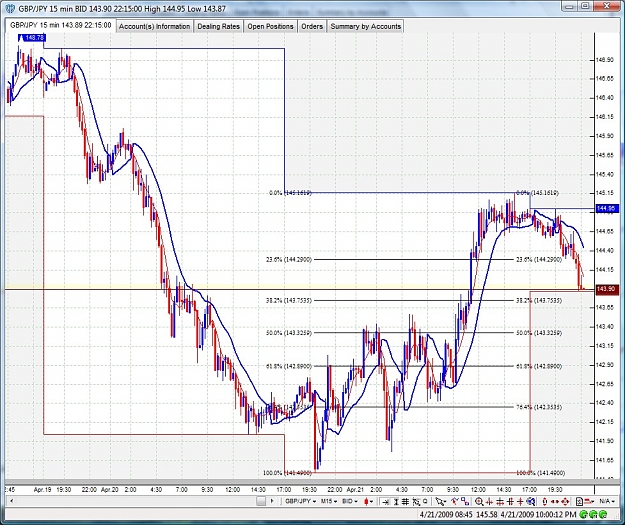Select the cursor pointer tool
The height and width of the screenshot is (525, 625).
441,501
